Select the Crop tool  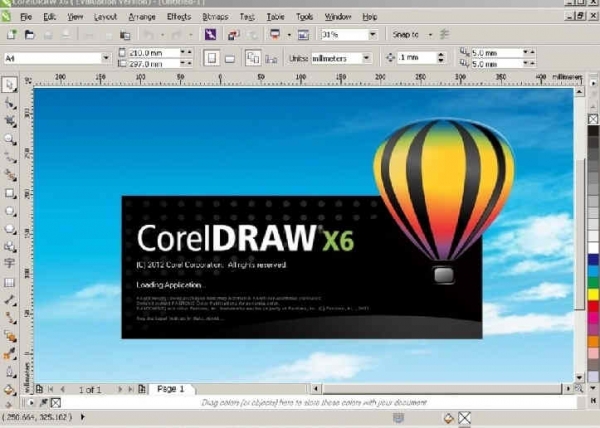coord(10,121)
